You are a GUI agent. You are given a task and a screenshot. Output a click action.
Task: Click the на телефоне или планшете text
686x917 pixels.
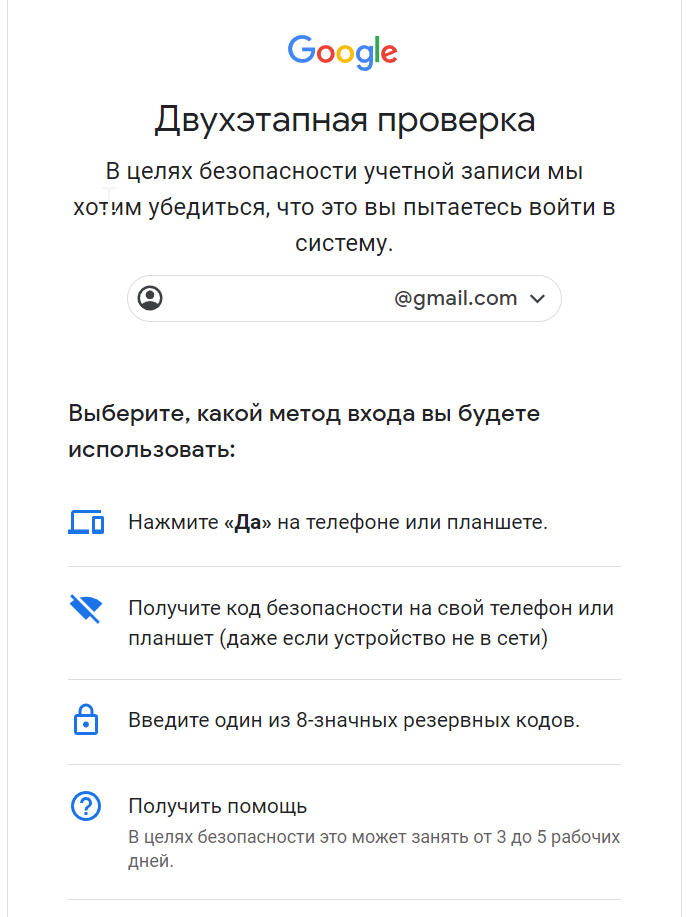click(x=412, y=522)
